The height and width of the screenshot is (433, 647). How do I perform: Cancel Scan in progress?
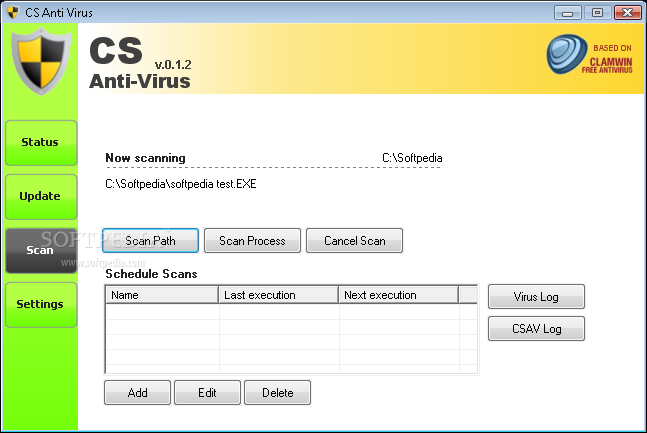click(x=354, y=241)
